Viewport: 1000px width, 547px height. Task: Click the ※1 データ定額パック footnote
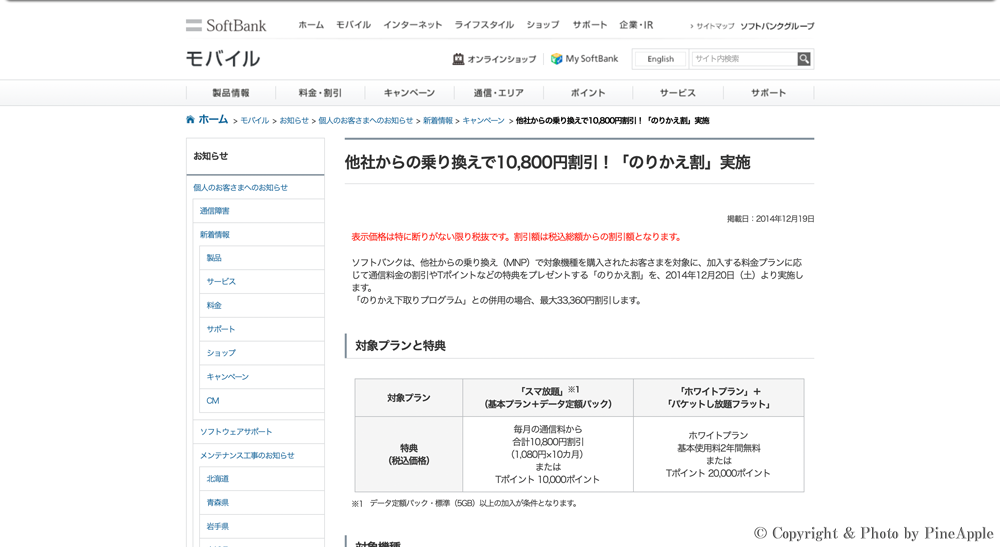click(x=464, y=503)
